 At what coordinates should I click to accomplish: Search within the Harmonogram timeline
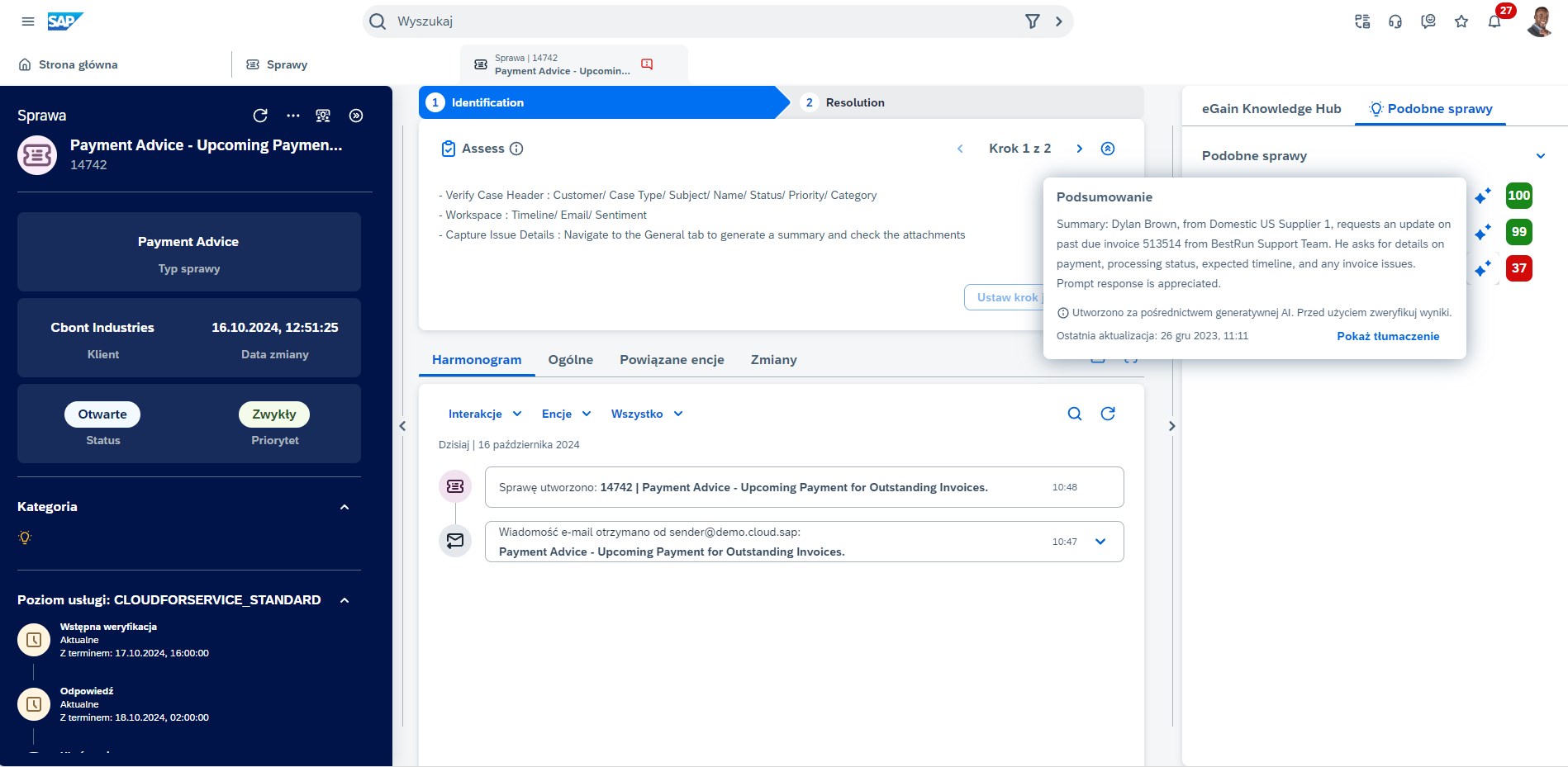(1074, 413)
